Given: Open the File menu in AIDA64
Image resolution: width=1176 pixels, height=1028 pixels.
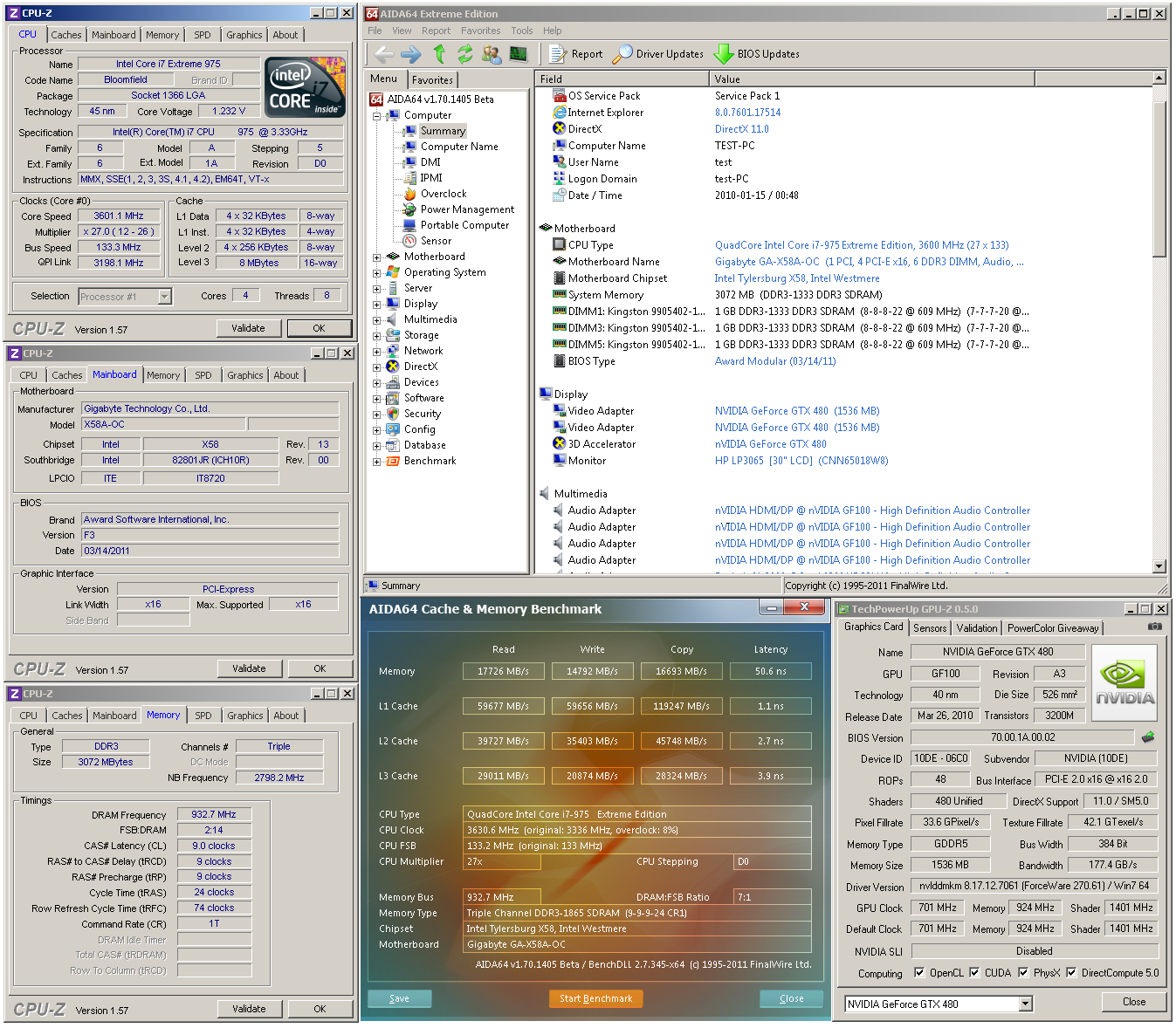Looking at the screenshot, I should tap(375, 31).
